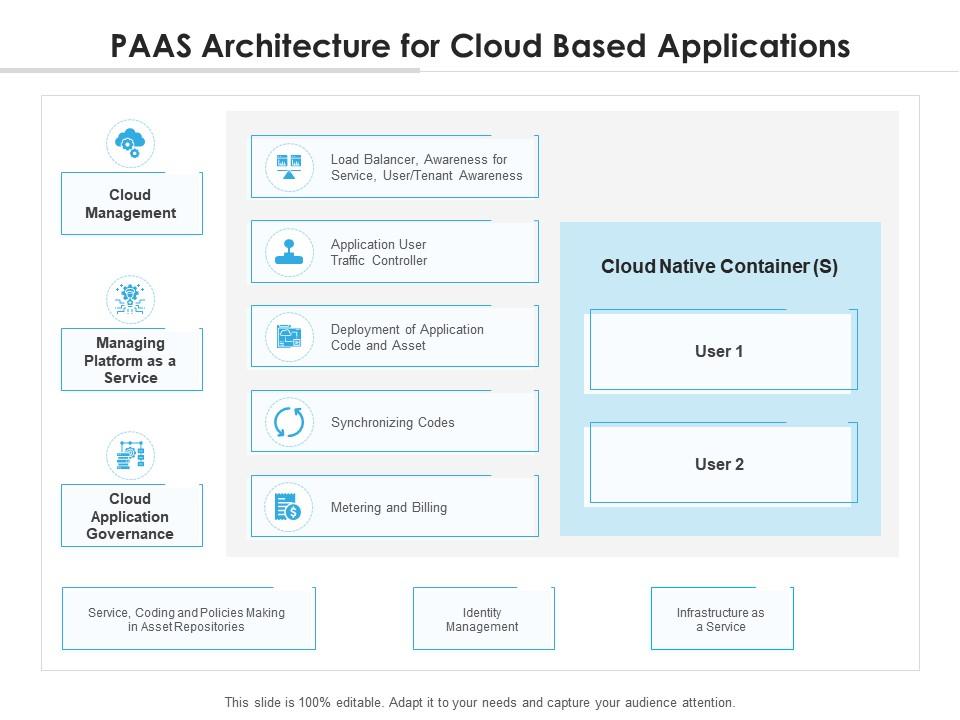This screenshot has height=720, width=960.
Task: Click the Managing Platform gear icon
Action: [130, 298]
